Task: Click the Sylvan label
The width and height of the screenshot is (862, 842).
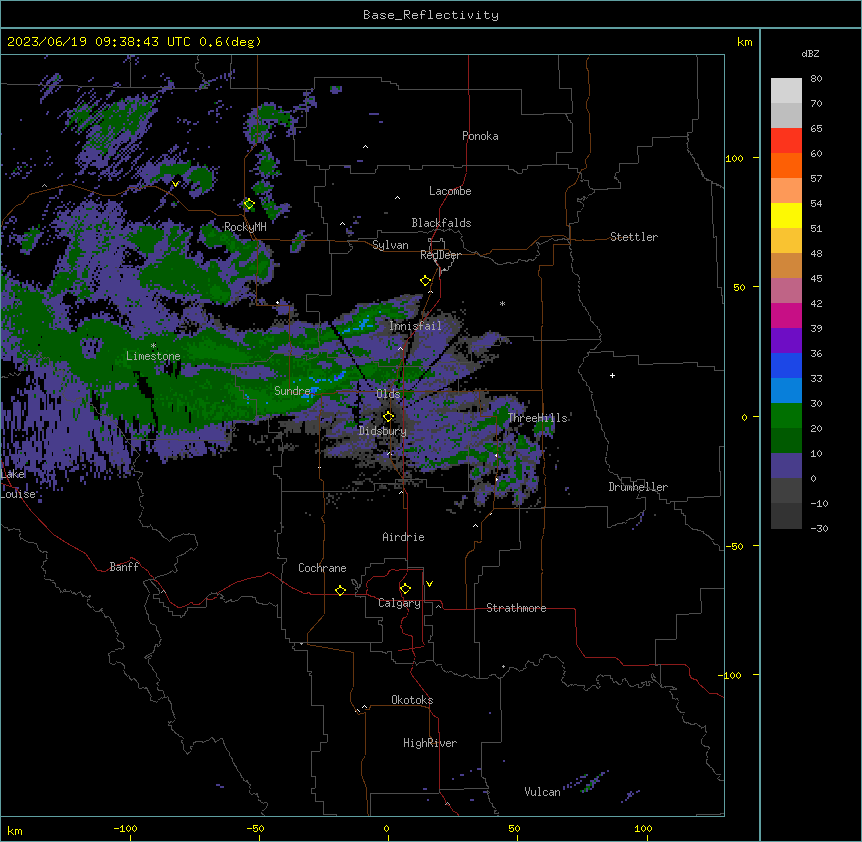Action: (x=390, y=245)
